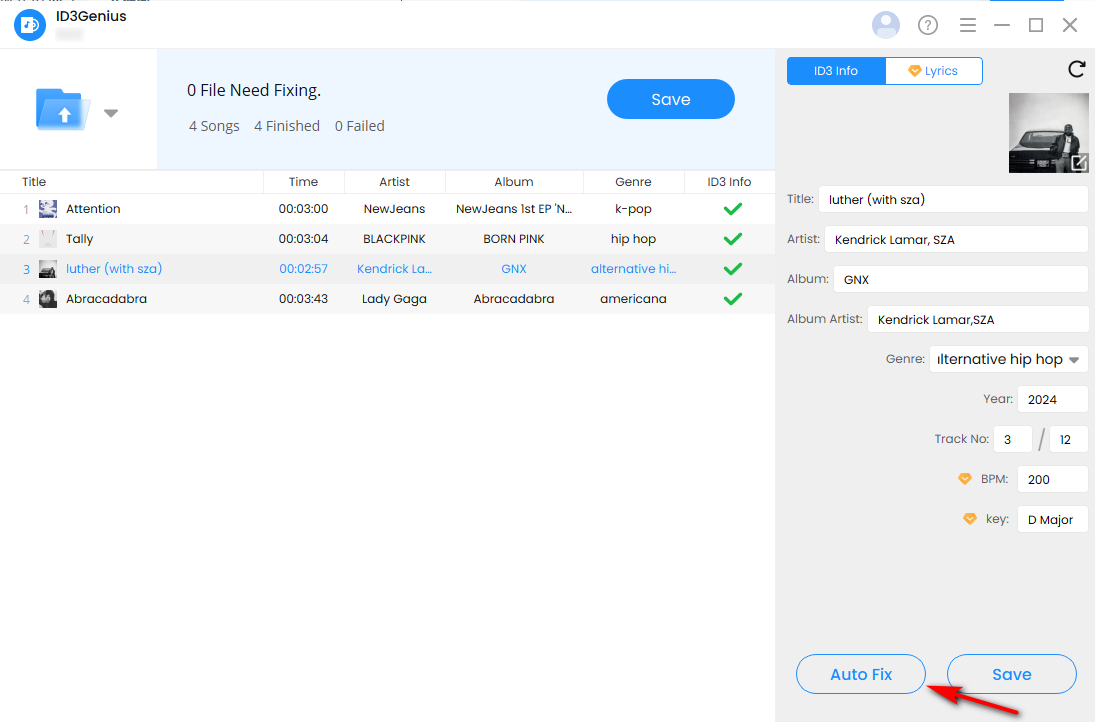Click the top Save button
Viewport: 1095px width, 722px height.
670,99
